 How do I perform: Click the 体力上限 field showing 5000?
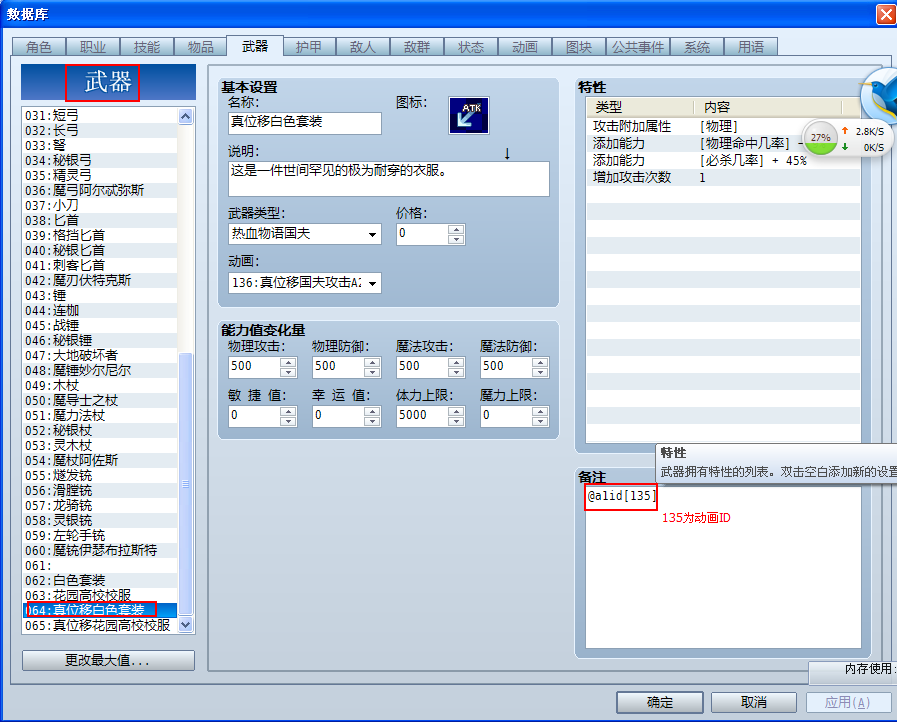coord(422,416)
